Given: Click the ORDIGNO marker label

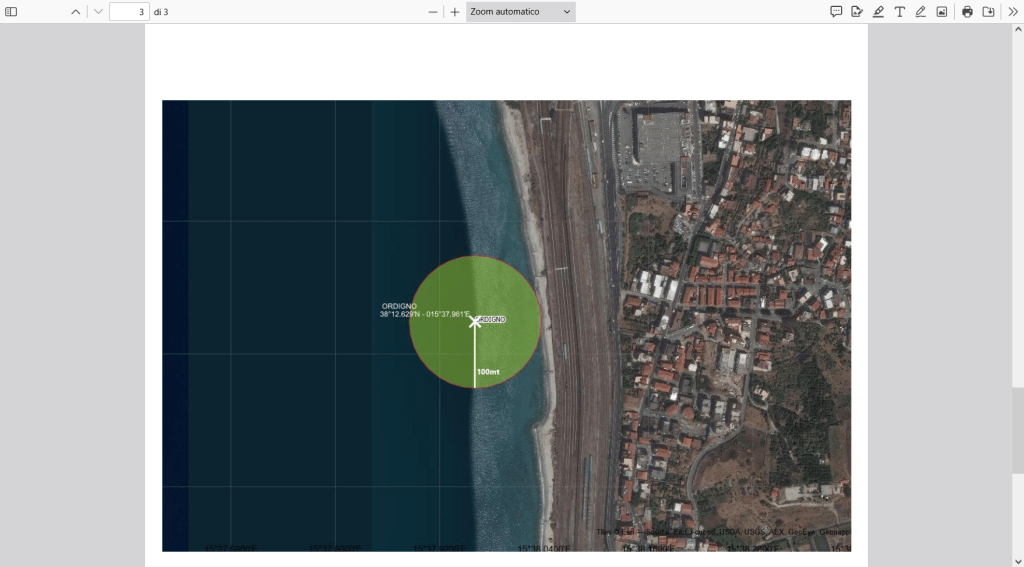Looking at the screenshot, I should click(491, 319).
